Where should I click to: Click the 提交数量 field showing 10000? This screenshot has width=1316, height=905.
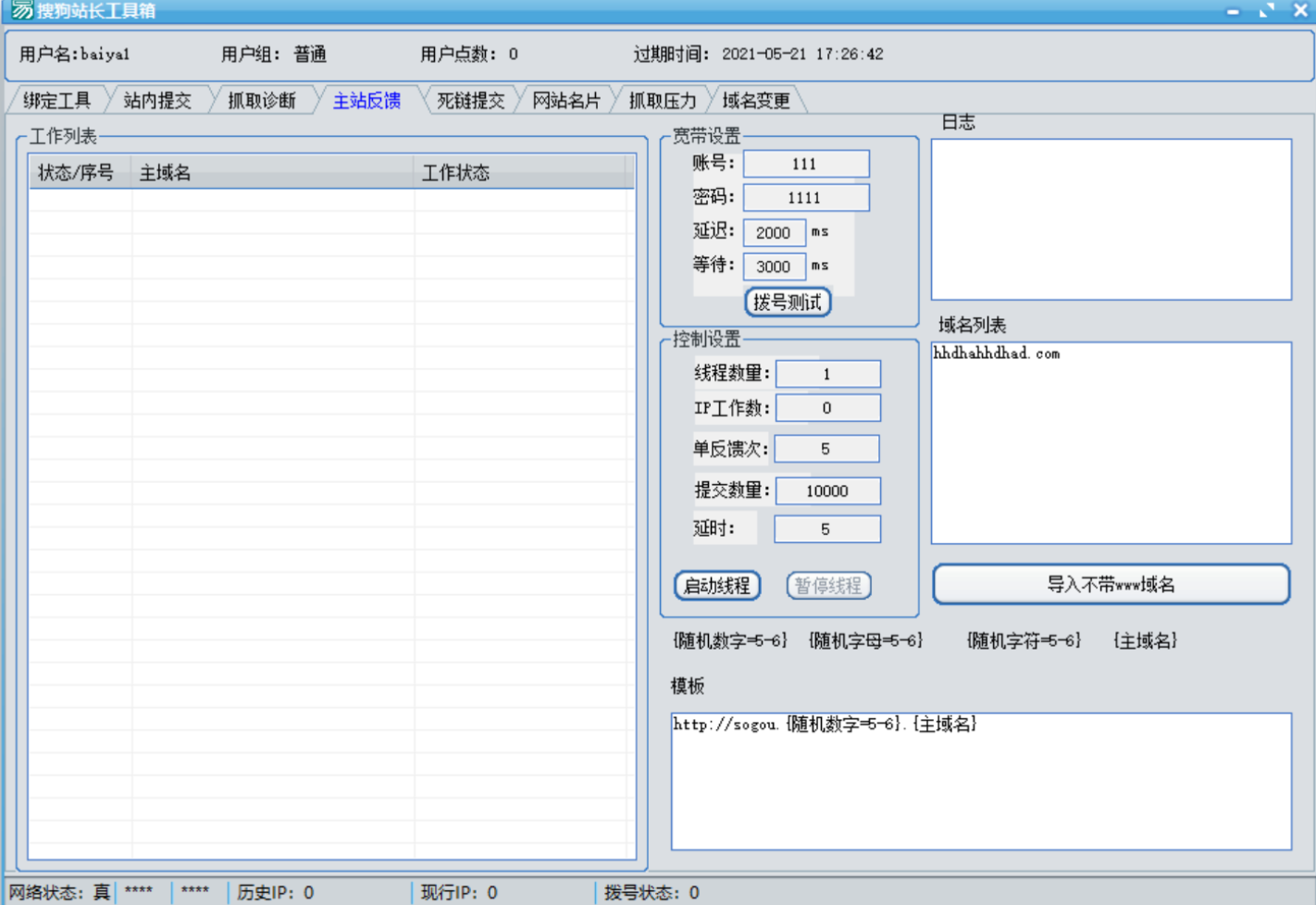(828, 491)
